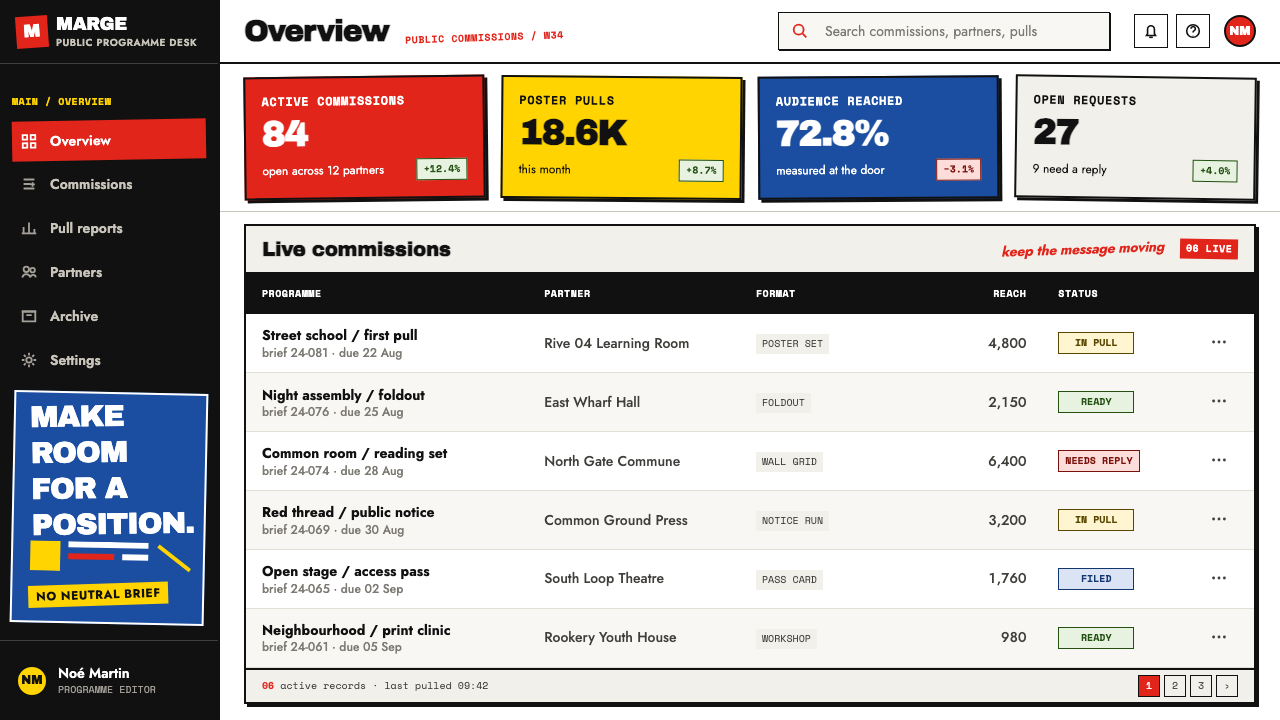
Task: Open the notifications bell
Action: click(x=1151, y=31)
